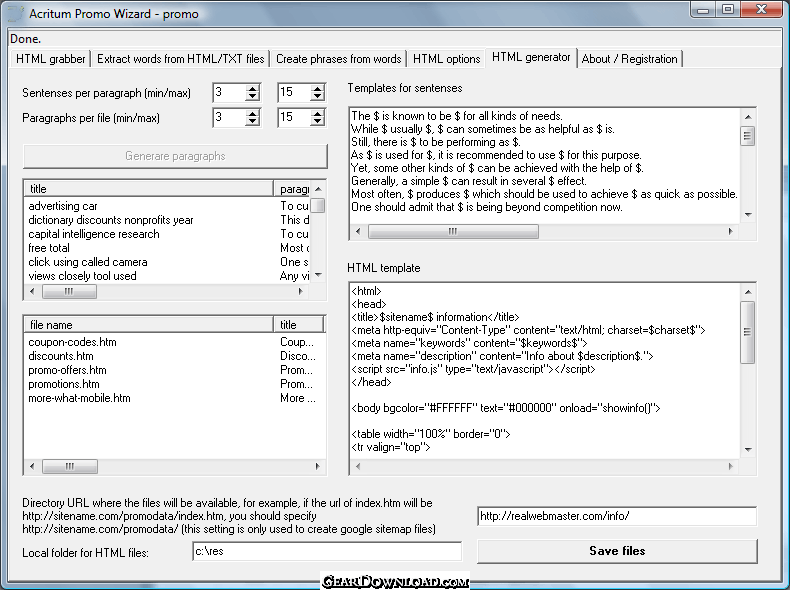The width and height of the screenshot is (790, 590).
Task: Select the 'advertising car' row
Action: click(x=166, y=206)
